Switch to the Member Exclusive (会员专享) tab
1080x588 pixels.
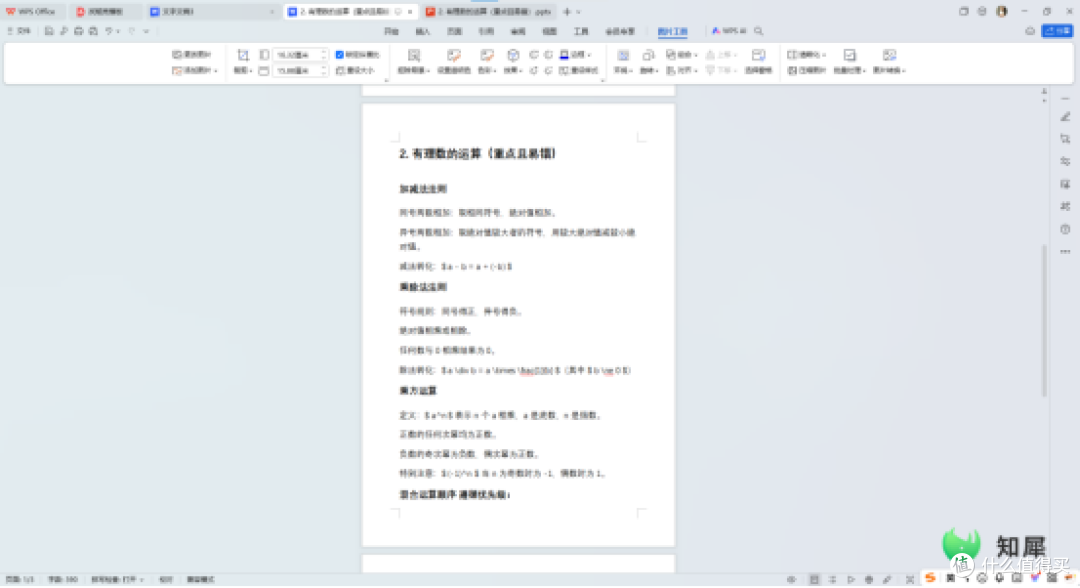[x=620, y=31]
